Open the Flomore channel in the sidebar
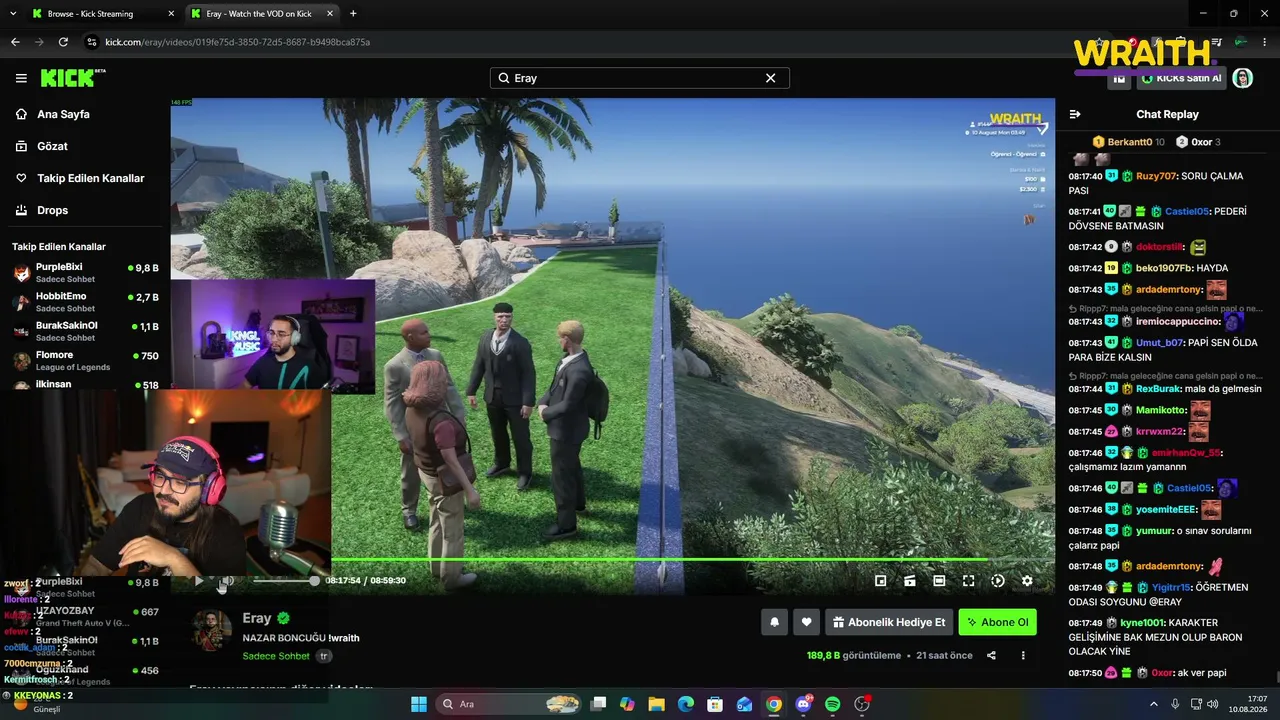Screen dimensions: 1280x720 [85, 360]
